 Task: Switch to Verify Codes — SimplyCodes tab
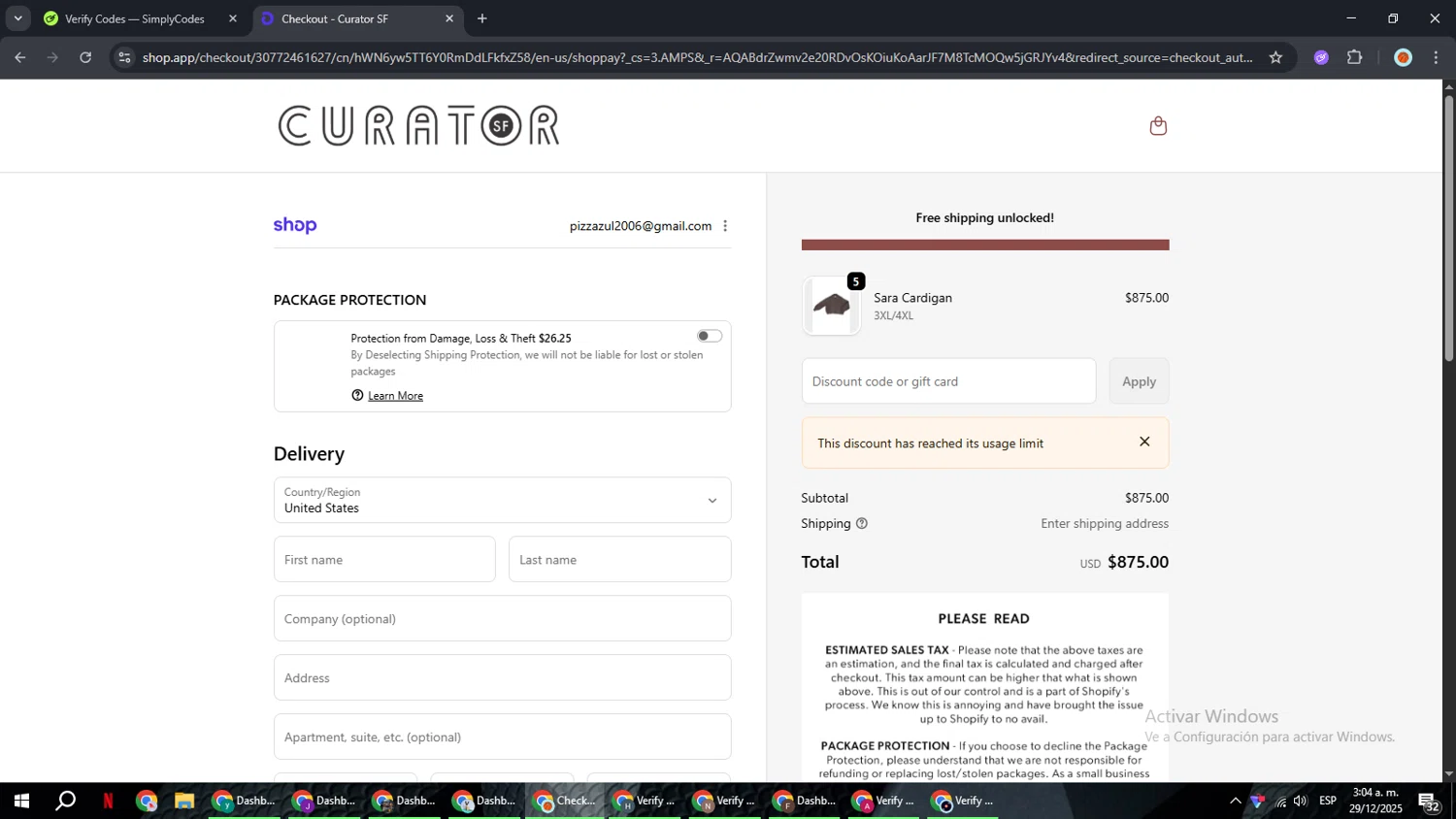click(136, 18)
